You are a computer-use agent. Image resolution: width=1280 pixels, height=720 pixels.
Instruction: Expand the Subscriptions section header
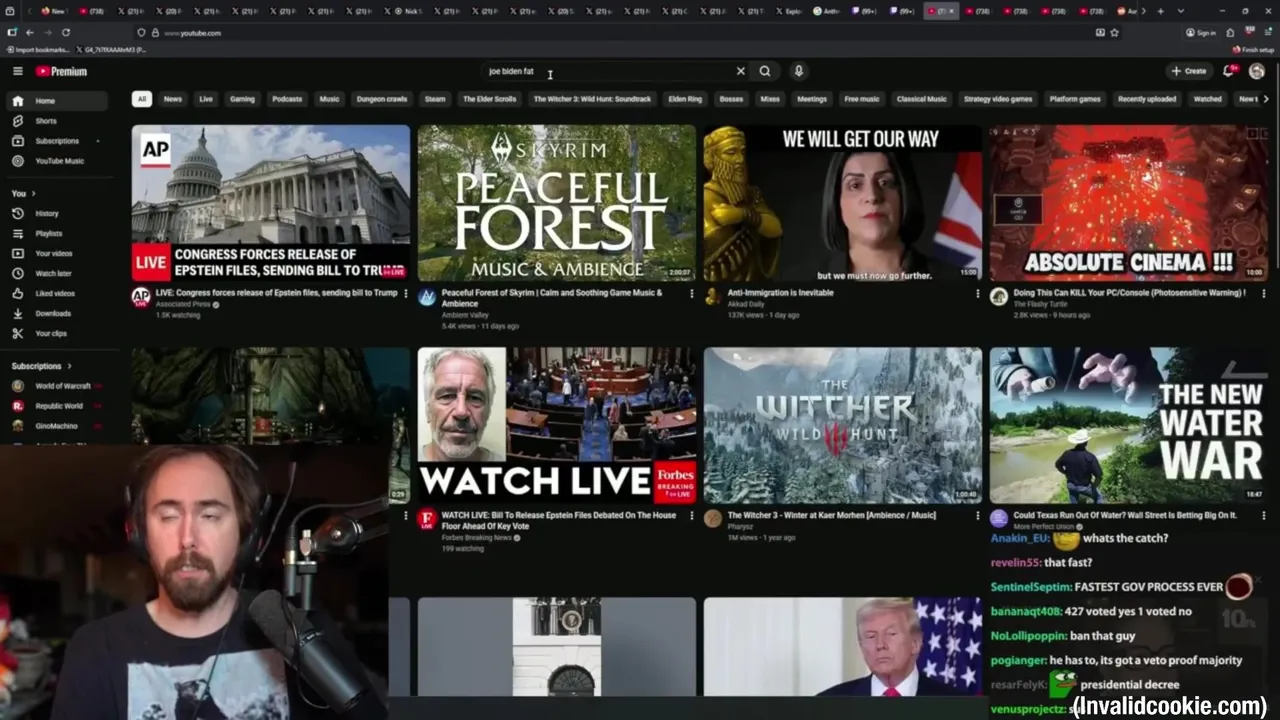click(41, 366)
